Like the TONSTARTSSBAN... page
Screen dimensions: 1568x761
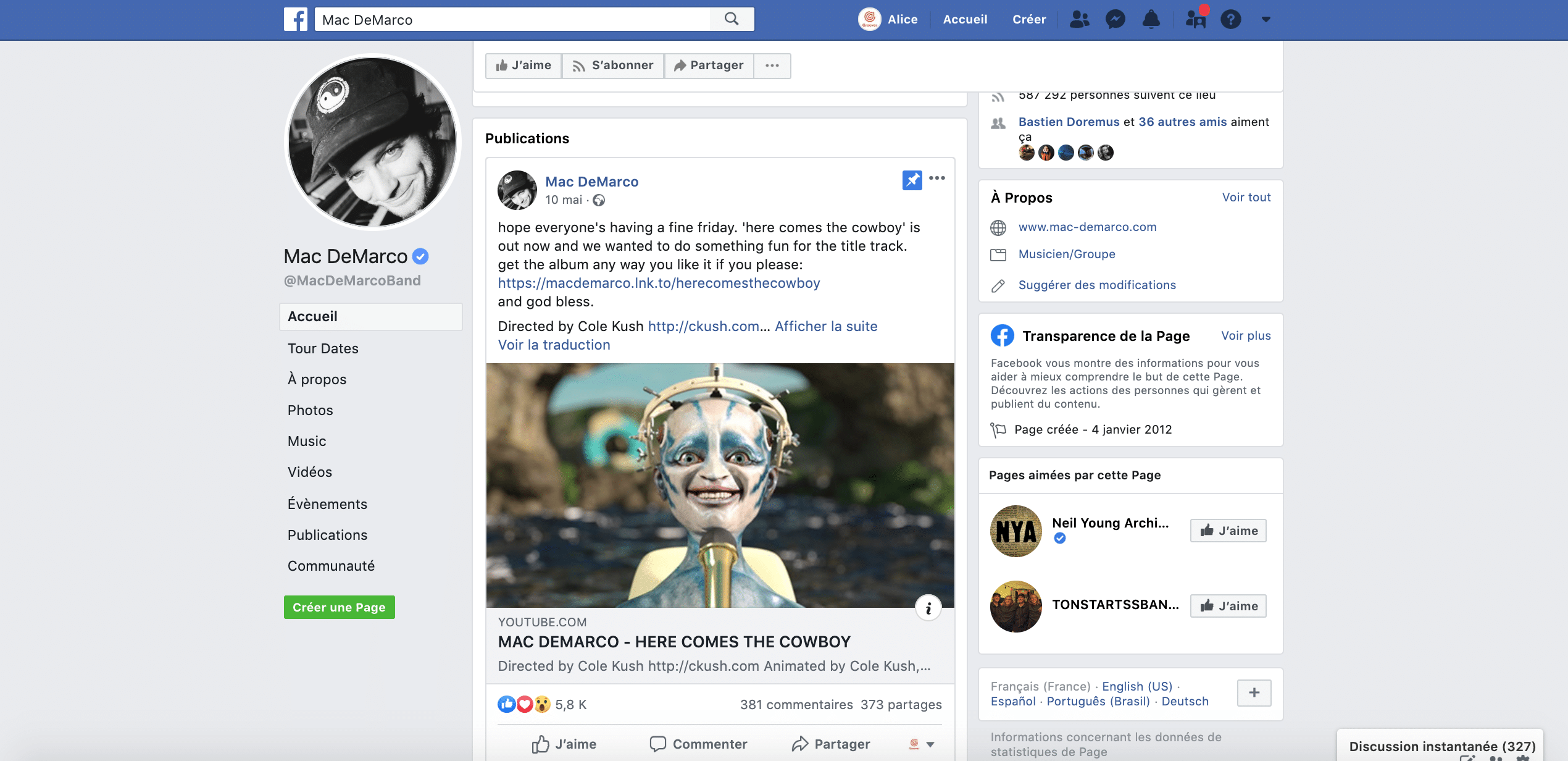1228,606
